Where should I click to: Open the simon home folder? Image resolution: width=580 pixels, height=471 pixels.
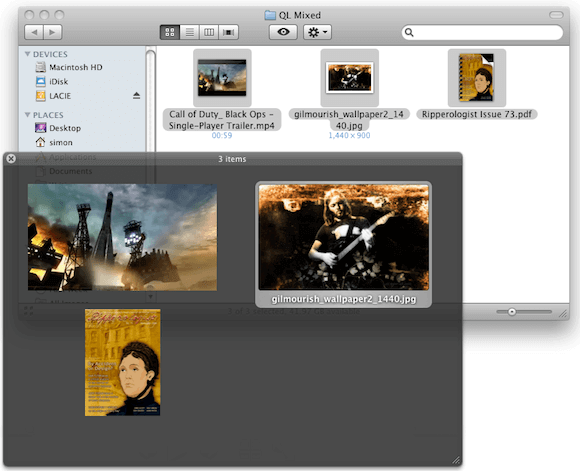tap(61, 142)
